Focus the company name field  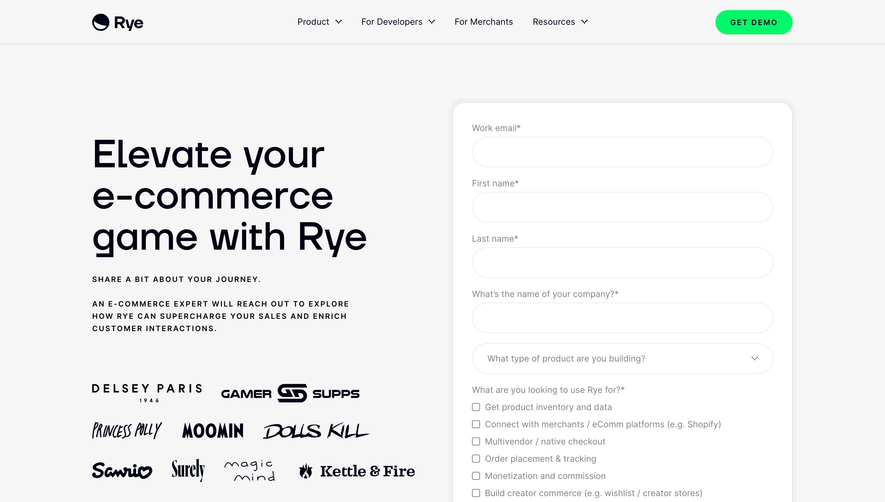(x=622, y=318)
